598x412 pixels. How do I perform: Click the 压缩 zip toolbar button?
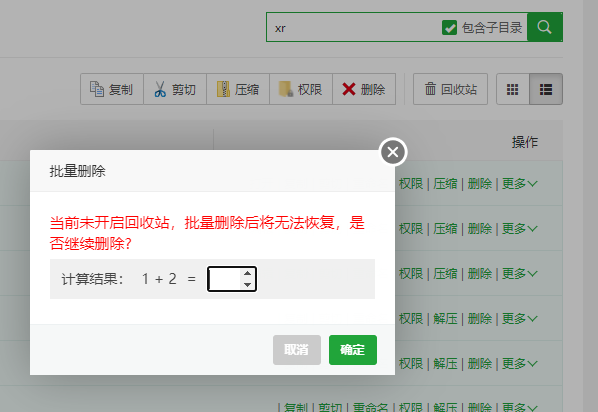pos(238,89)
